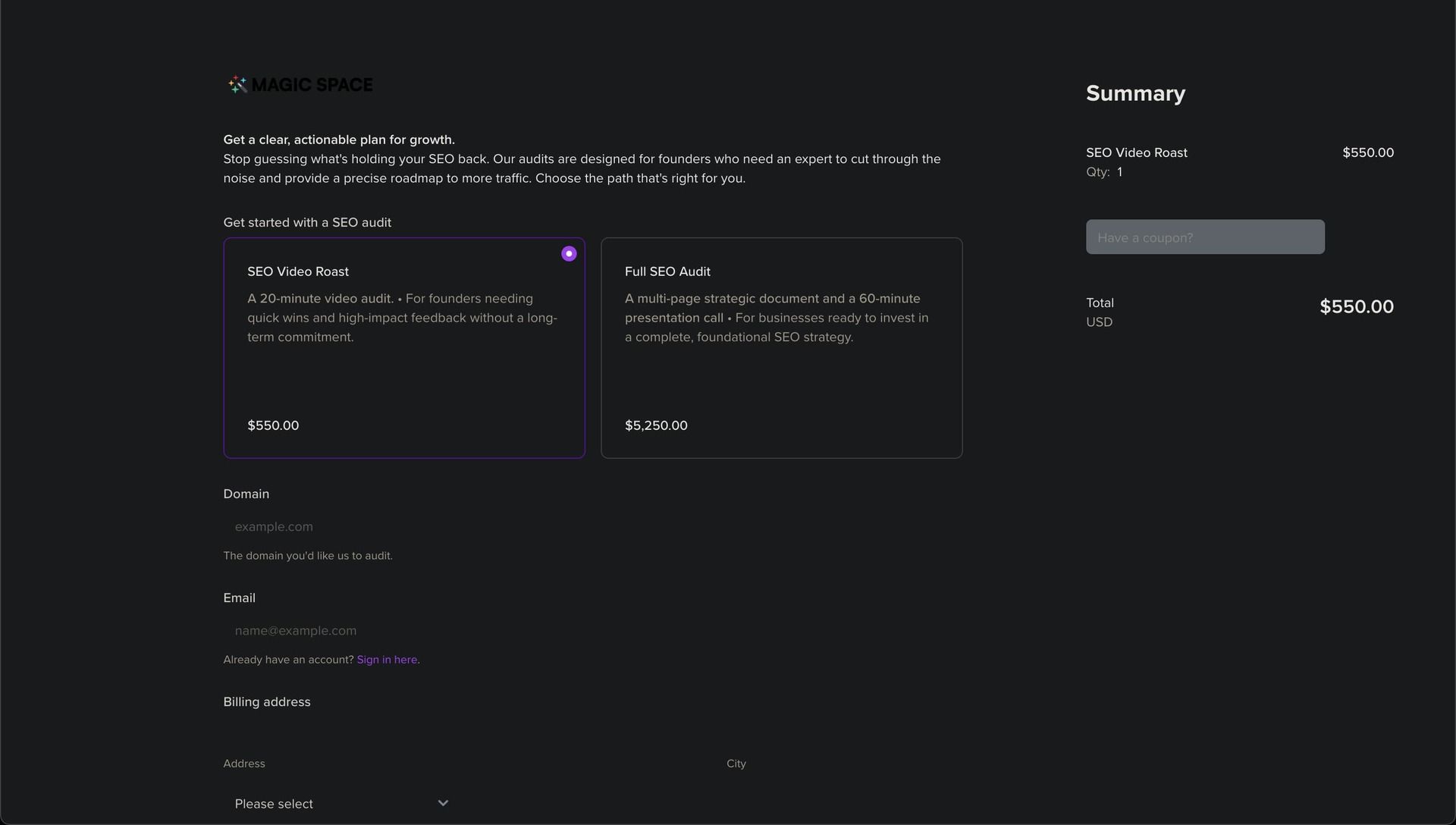Click the 'Have a coupon?' field

1204,237
